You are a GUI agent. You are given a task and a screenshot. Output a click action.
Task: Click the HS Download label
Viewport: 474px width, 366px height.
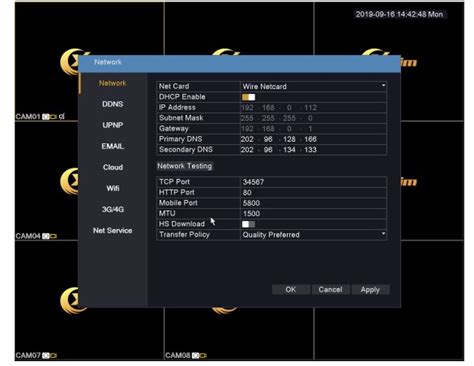point(182,224)
